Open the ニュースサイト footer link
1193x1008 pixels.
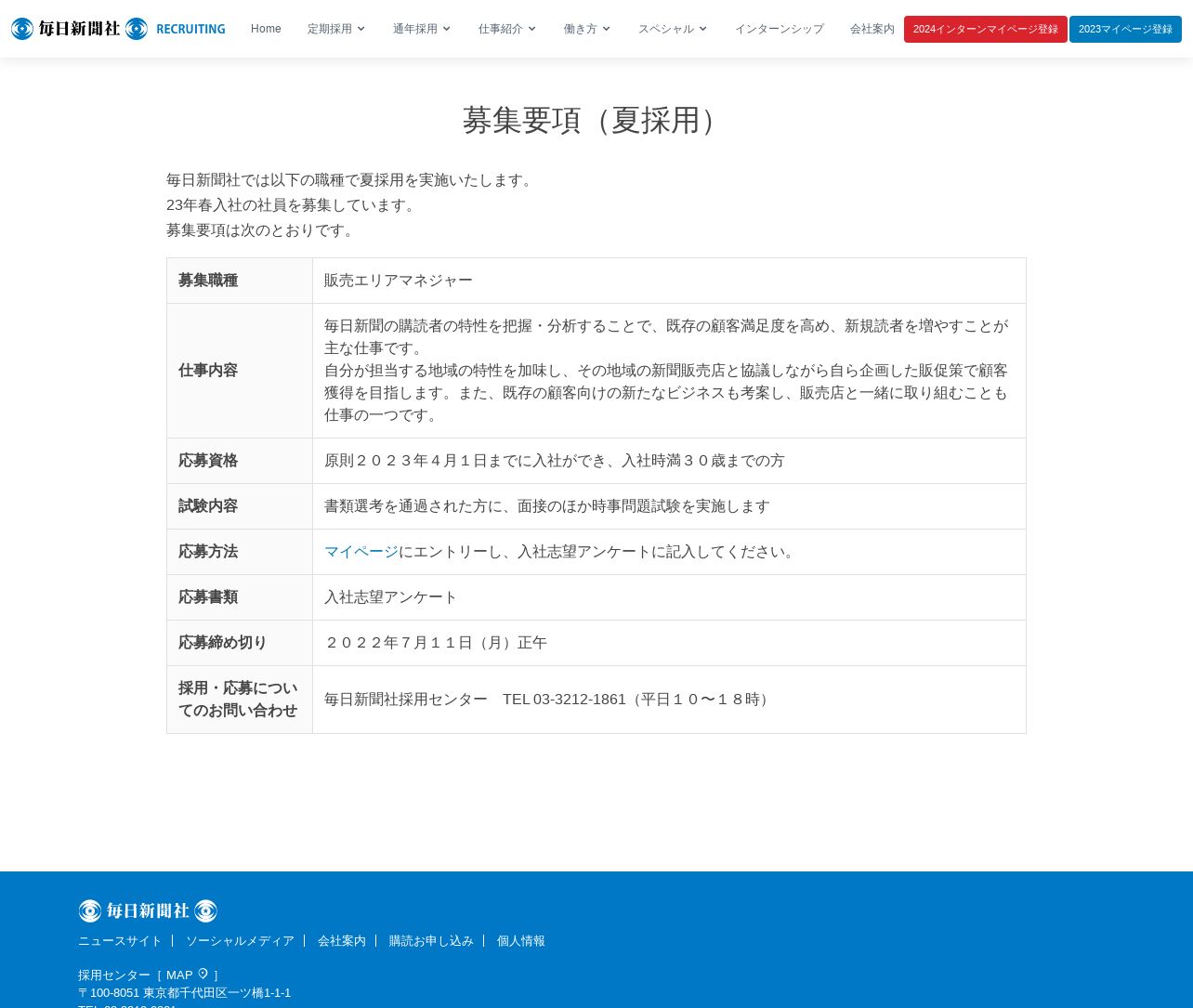tap(120, 941)
